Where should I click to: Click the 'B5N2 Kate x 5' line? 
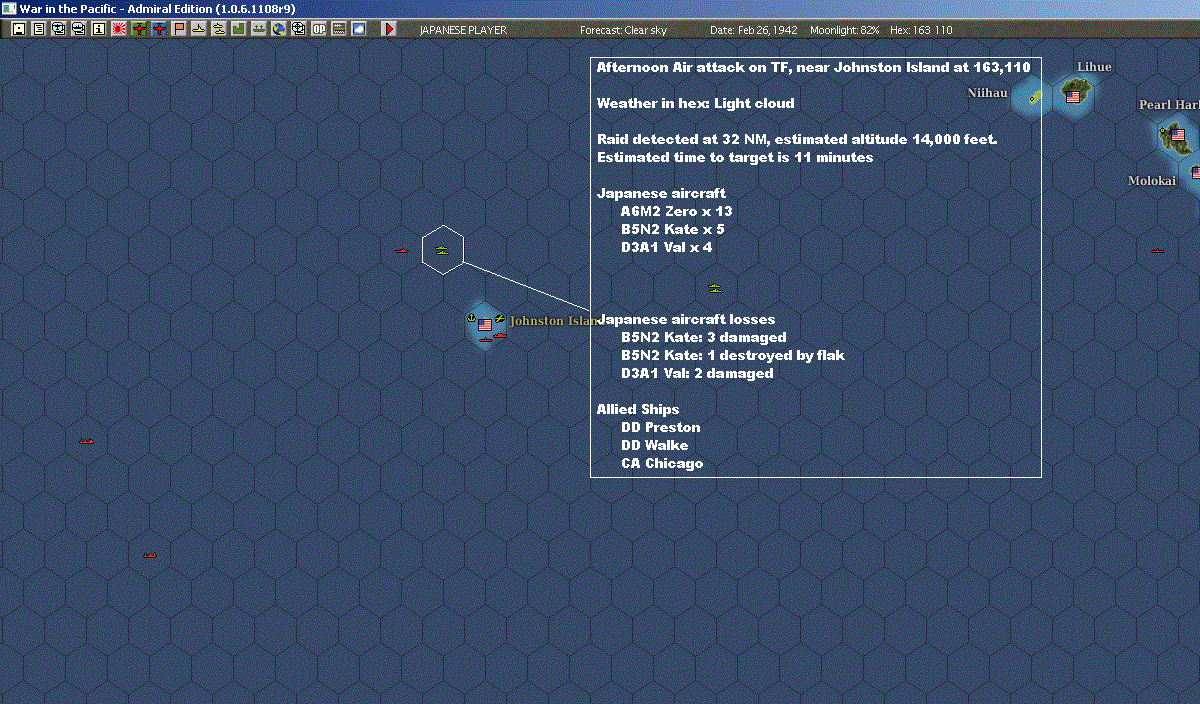pyautogui.click(x=672, y=229)
